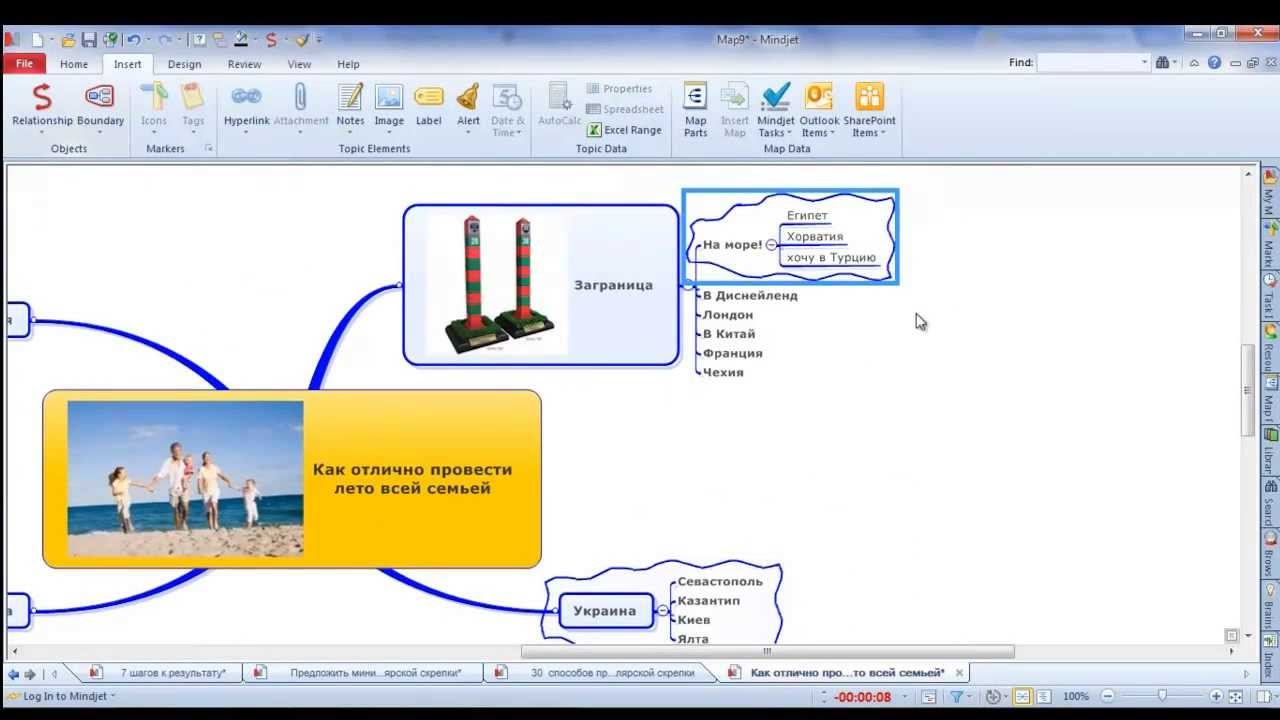Select the Франция subtopic

coord(733,352)
